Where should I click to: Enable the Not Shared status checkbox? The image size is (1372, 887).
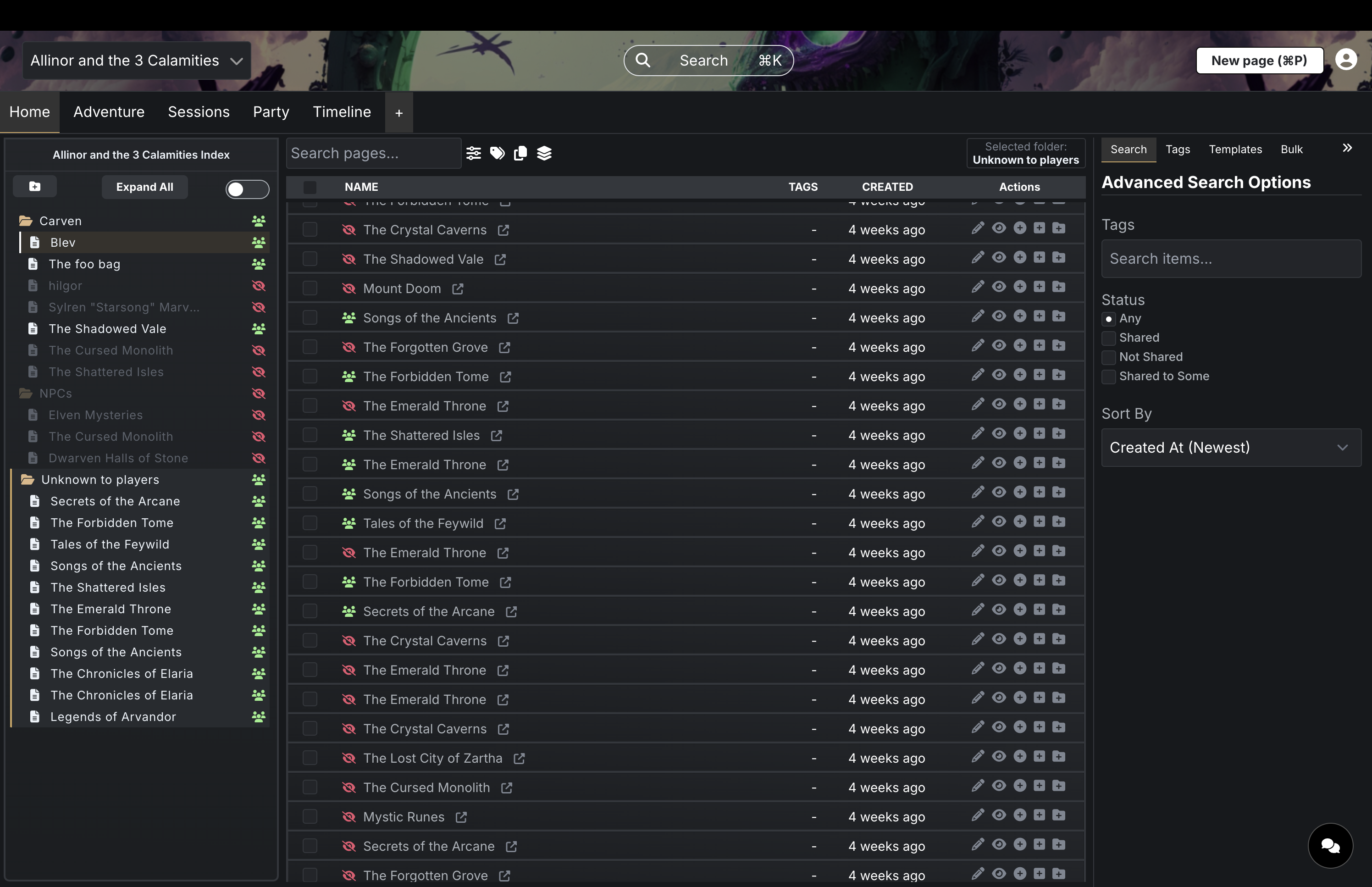(1108, 357)
